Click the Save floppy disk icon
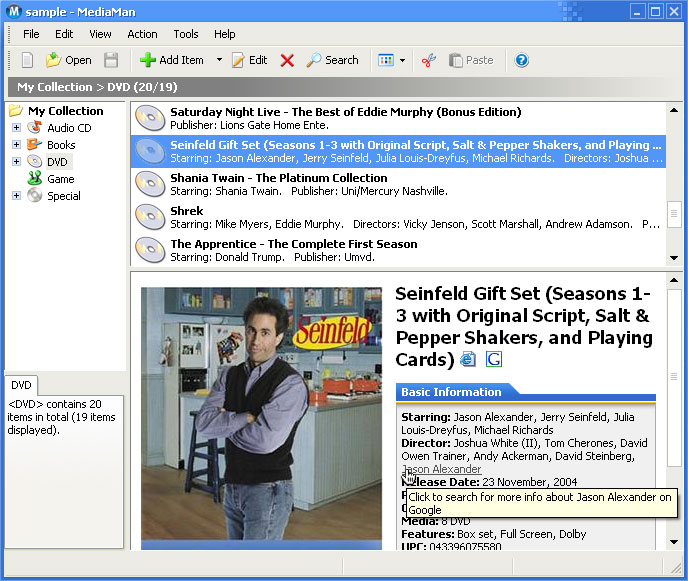688x581 pixels. click(x=111, y=60)
